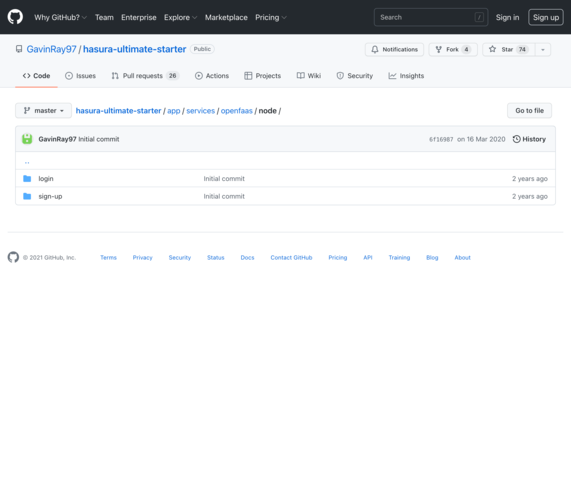This screenshot has height=480, width=571.
Task: Open the login folder
Action: [46, 178]
